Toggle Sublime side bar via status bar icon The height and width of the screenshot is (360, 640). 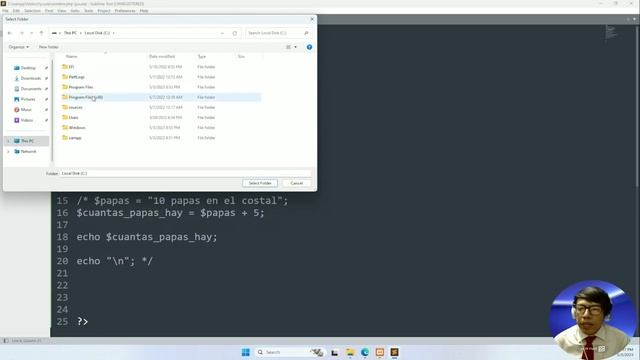(x=6, y=341)
